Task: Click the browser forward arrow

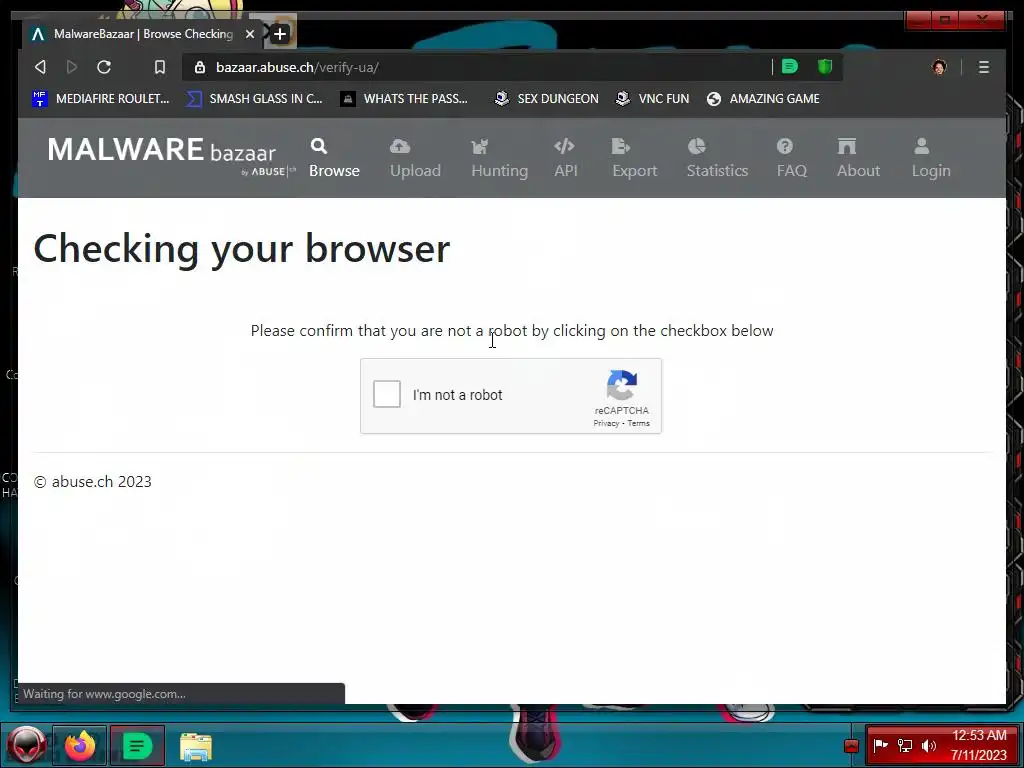Action: [72, 67]
